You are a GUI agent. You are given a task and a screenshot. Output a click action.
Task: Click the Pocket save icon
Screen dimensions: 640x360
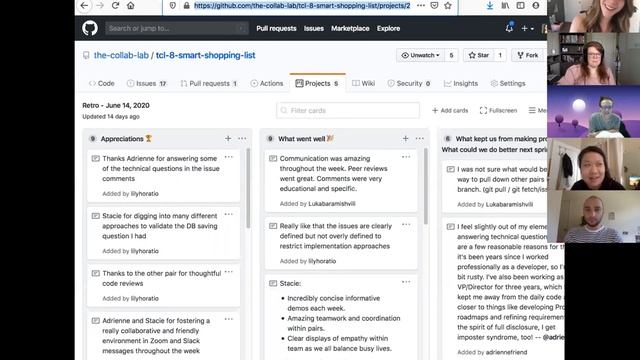pos(435,5)
